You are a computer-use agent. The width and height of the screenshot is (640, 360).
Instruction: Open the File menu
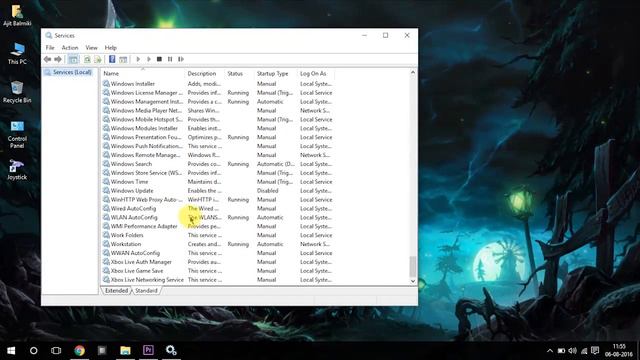(x=50, y=48)
